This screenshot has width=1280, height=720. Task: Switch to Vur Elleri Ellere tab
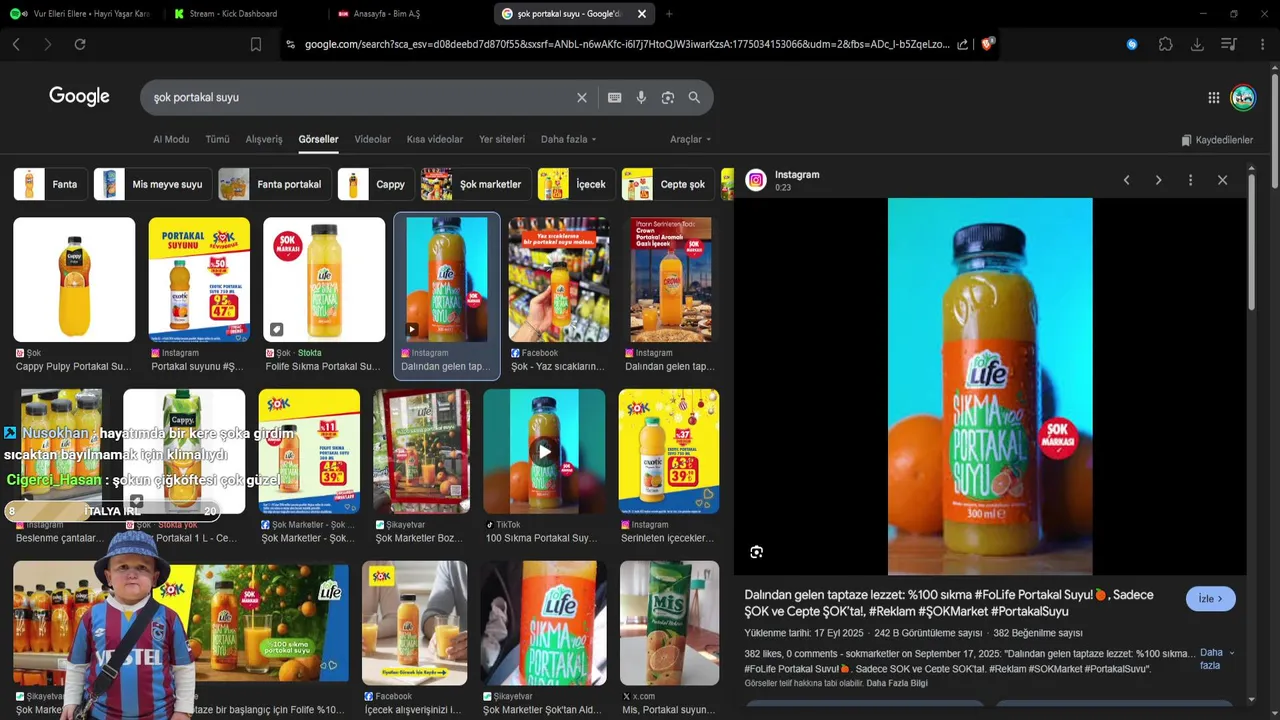click(82, 14)
